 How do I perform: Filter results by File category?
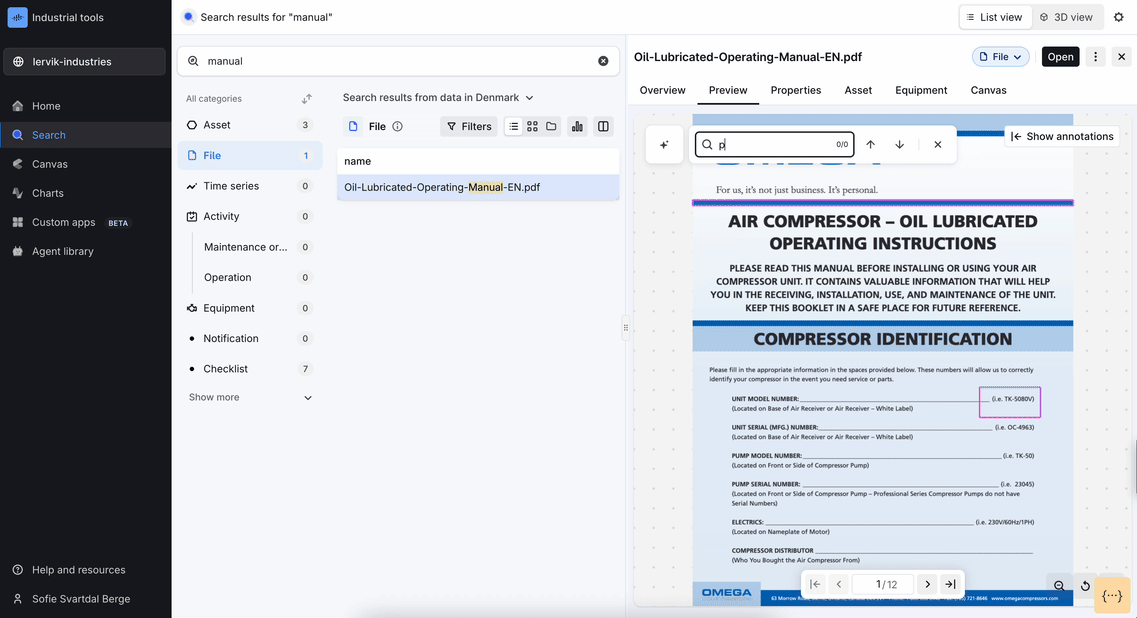250,155
